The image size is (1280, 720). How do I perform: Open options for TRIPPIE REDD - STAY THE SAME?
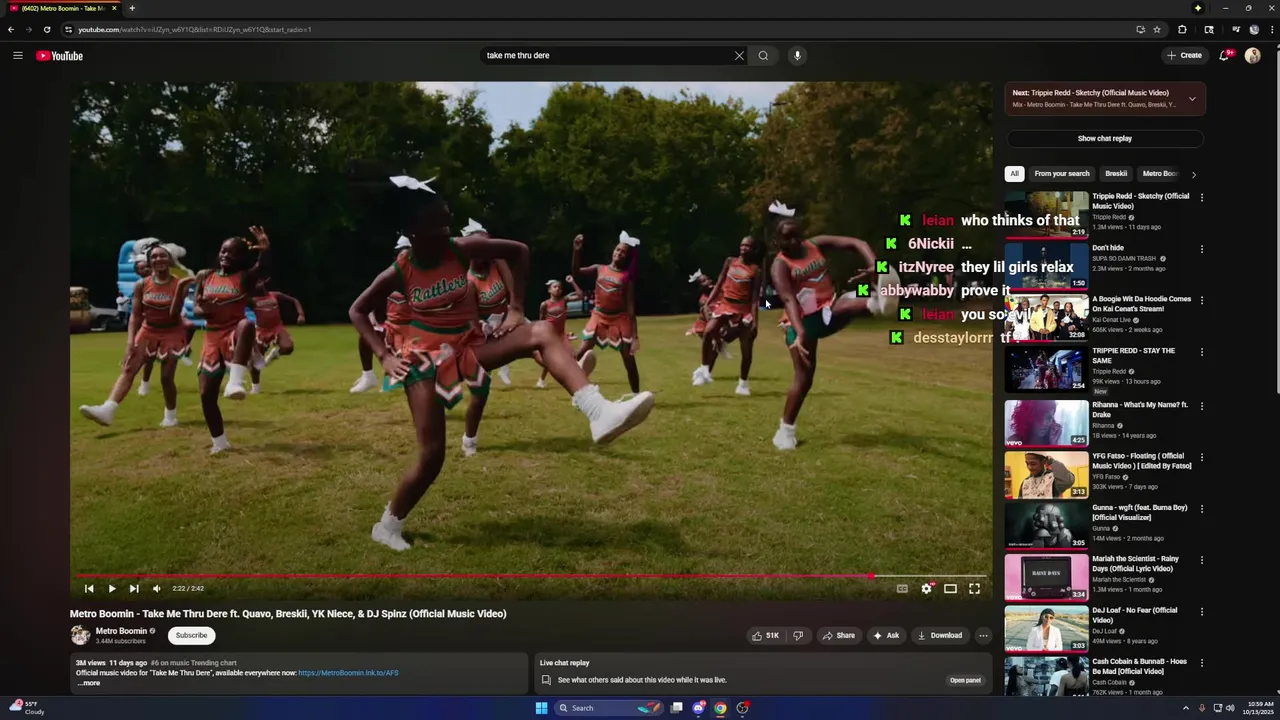tap(1201, 352)
